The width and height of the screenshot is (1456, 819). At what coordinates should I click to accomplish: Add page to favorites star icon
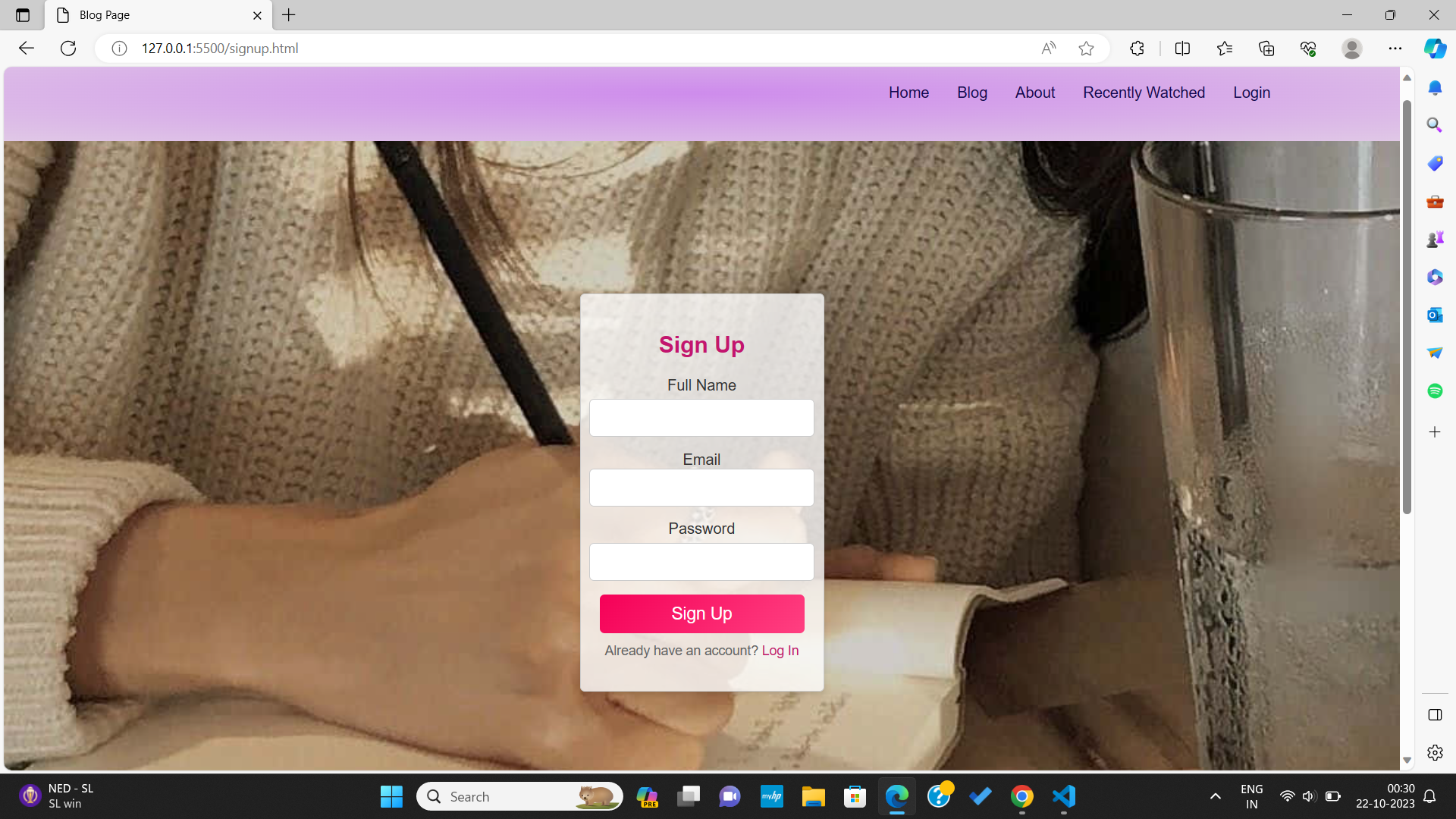click(x=1086, y=49)
